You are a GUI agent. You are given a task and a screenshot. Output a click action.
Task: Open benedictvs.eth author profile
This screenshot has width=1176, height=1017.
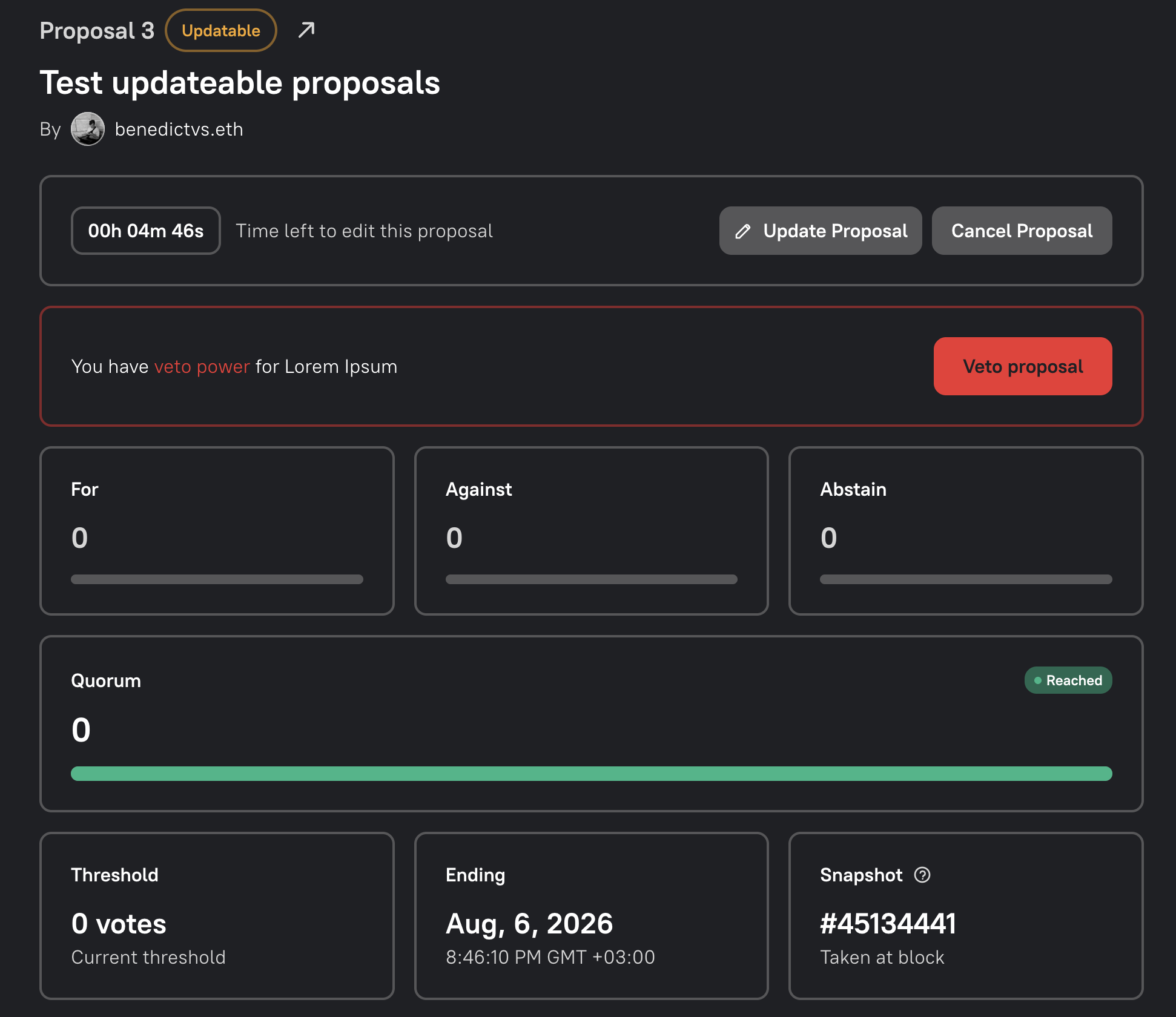click(x=179, y=130)
